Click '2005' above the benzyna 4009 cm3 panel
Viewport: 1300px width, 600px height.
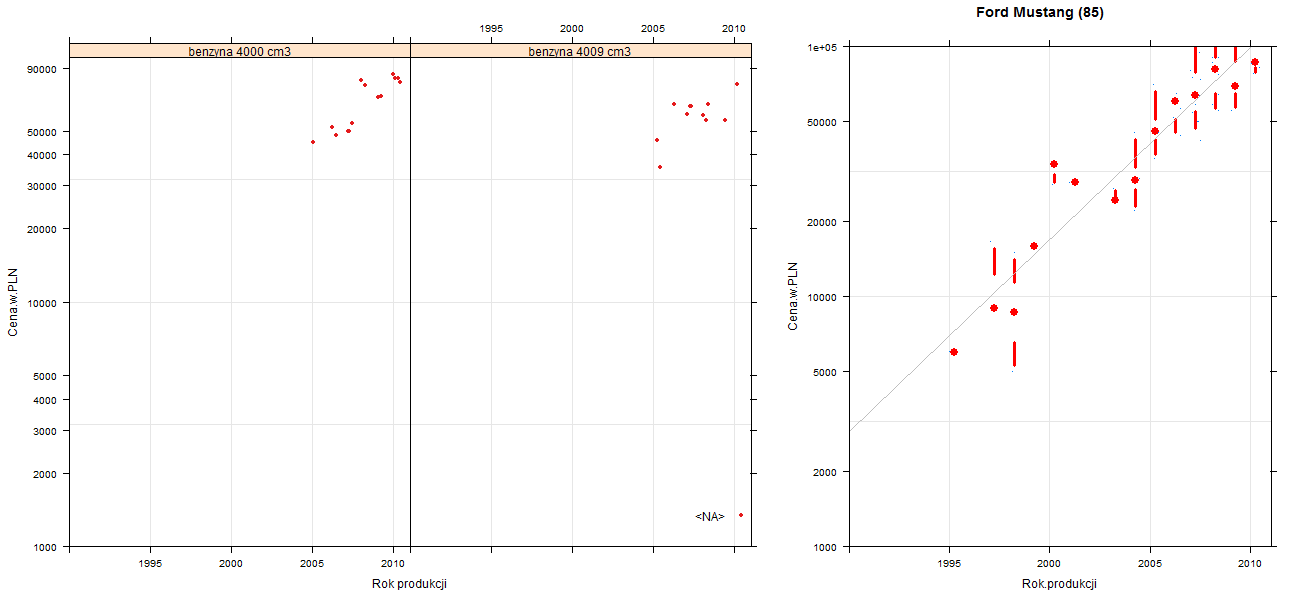pos(653,28)
